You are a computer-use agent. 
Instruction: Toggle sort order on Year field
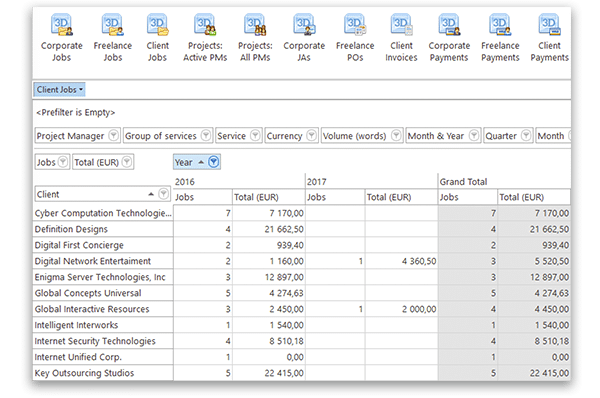(201, 162)
